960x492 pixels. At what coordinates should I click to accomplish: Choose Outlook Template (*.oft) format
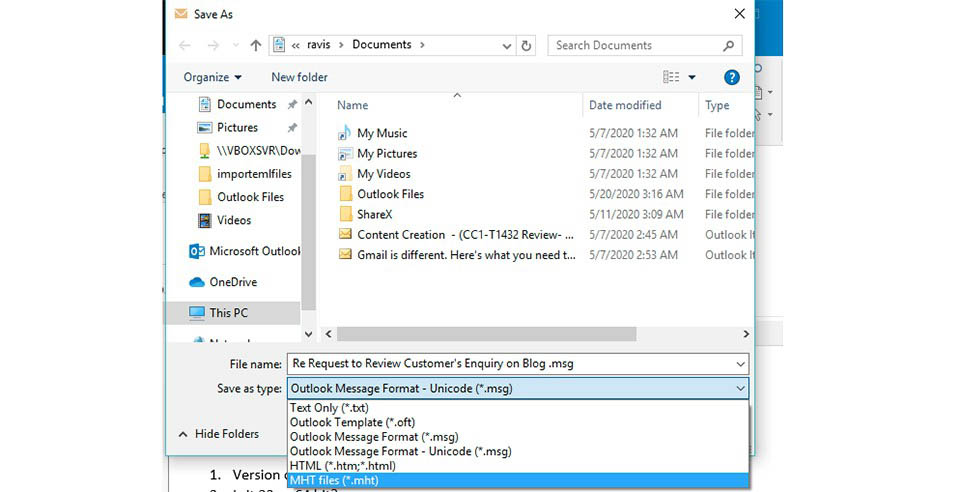click(519, 422)
